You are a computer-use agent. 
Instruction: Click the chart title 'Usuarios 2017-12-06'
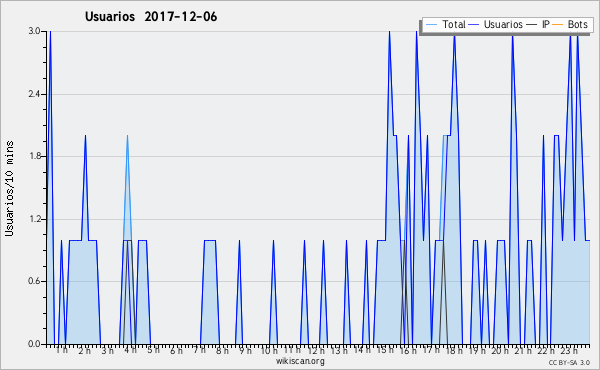pos(151,17)
